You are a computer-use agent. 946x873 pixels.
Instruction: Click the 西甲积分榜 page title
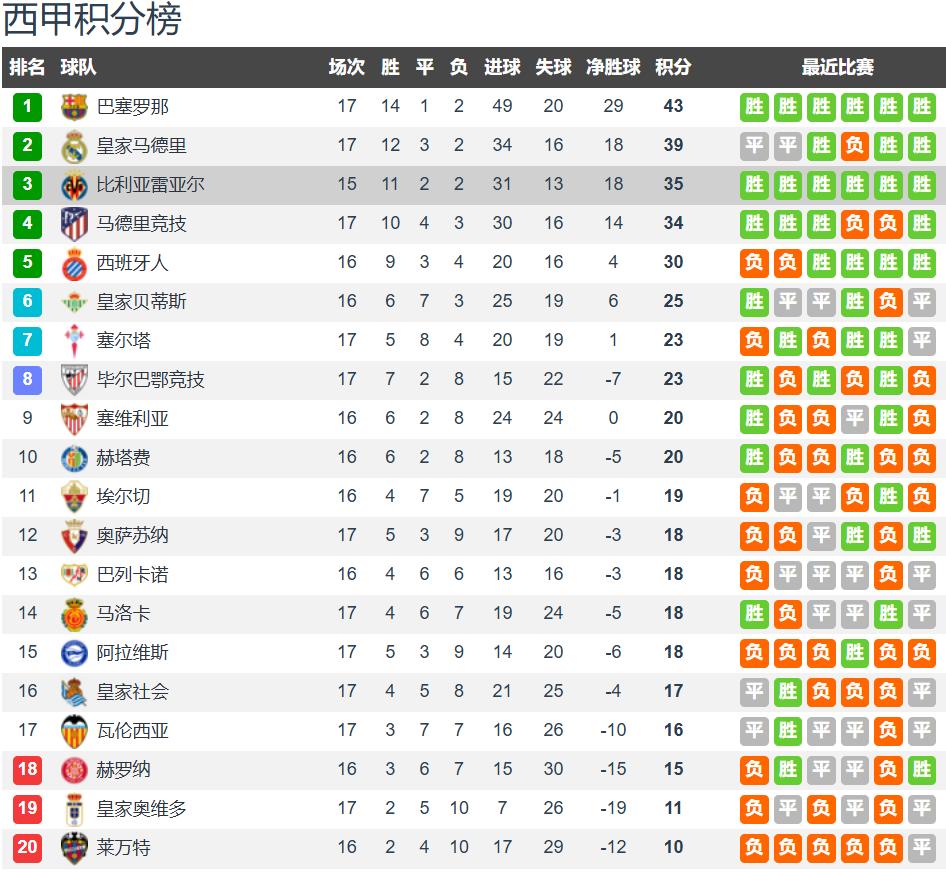pos(92,20)
